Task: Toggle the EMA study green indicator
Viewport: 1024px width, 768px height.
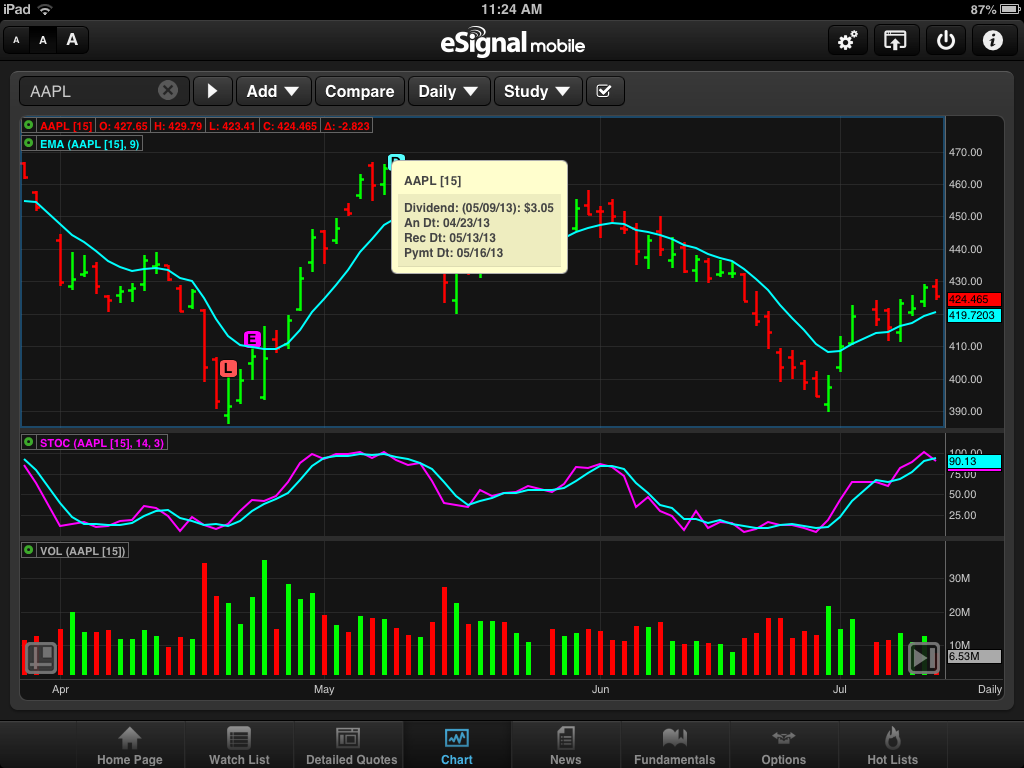Action: pyautogui.click(x=29, y=144)
